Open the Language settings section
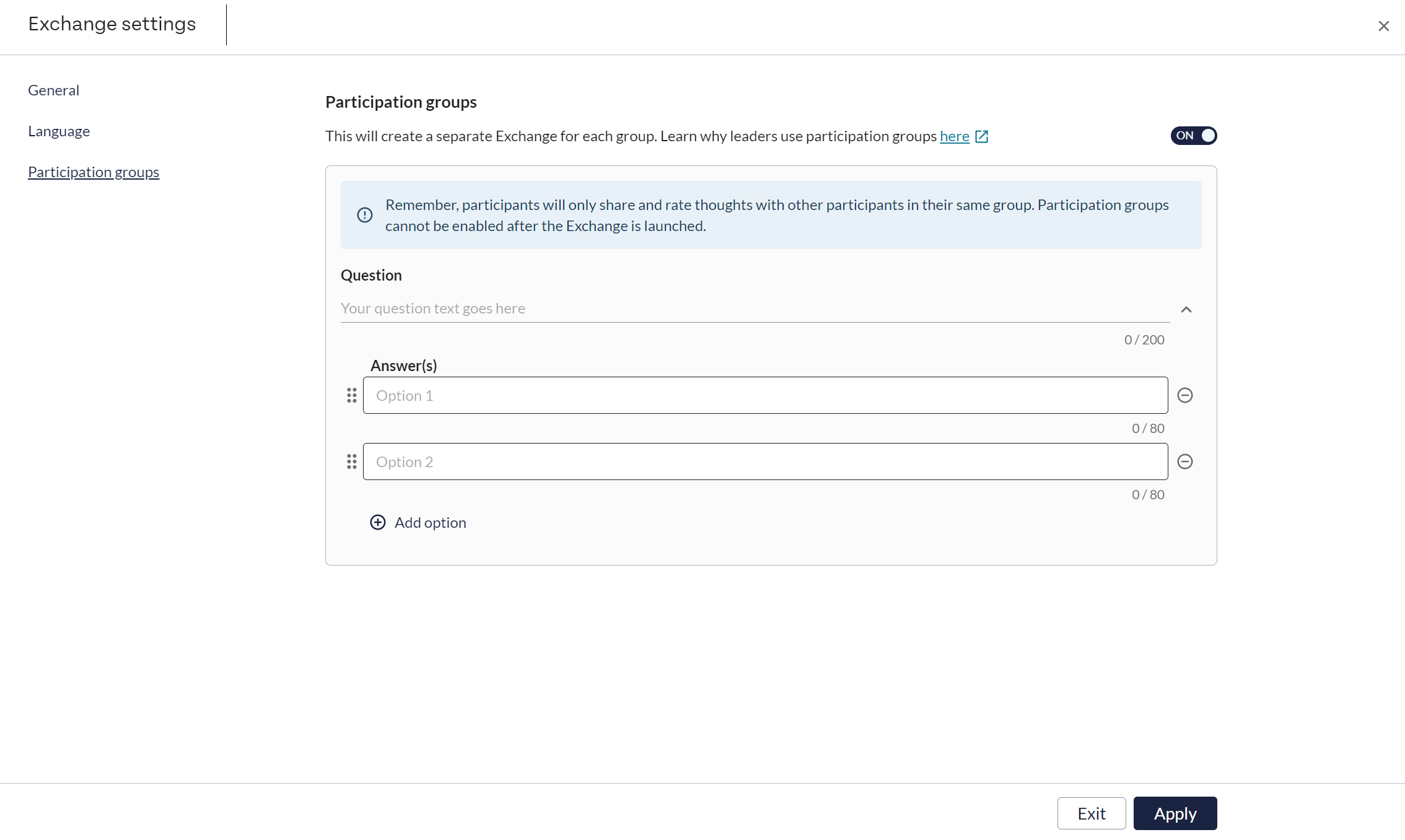This screenshot has height=840, width=1405. [59, 131]
